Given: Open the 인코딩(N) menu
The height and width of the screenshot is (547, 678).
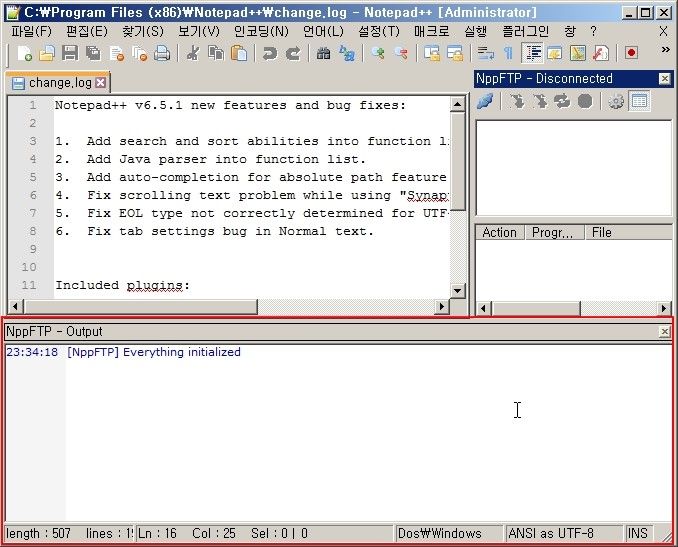Looking at the screenshot, I should (261, 31).
